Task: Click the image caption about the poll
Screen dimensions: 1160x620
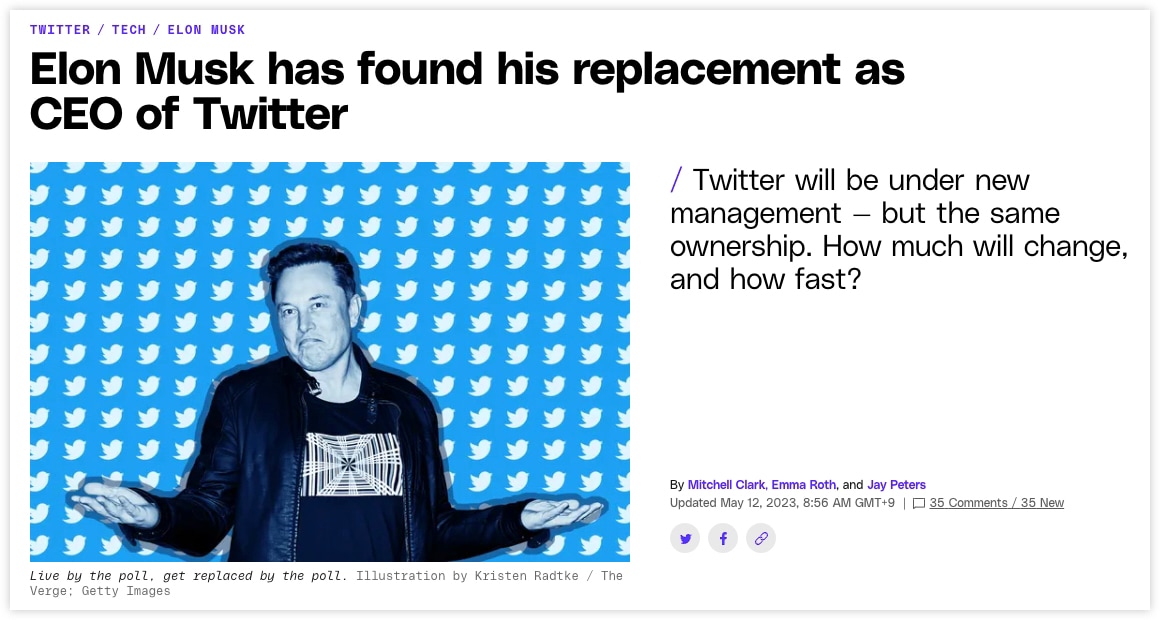Action: [x=189, y=576]
